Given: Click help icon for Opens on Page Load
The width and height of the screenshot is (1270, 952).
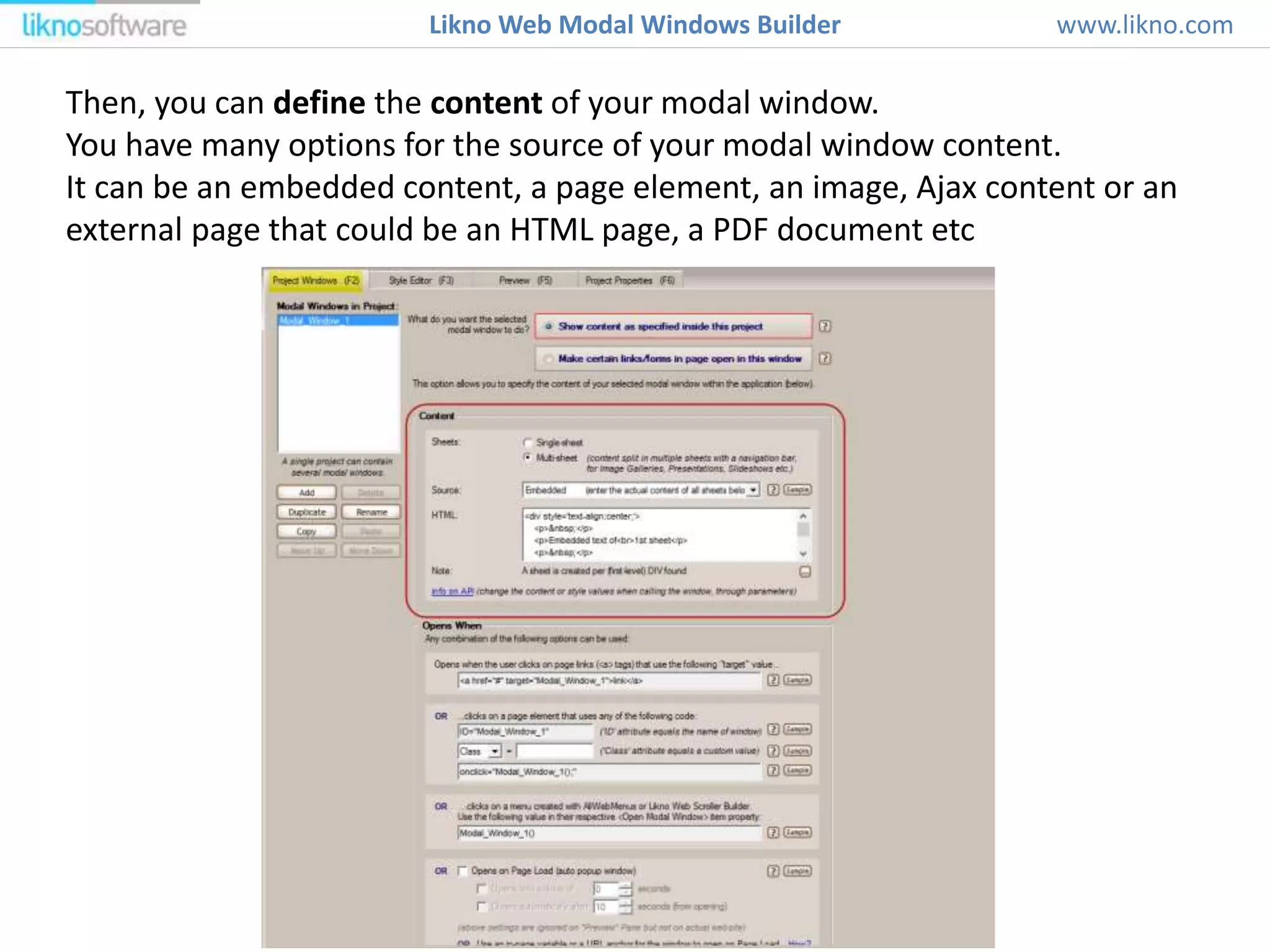Looking at the screenshot, I should point(773,871).
